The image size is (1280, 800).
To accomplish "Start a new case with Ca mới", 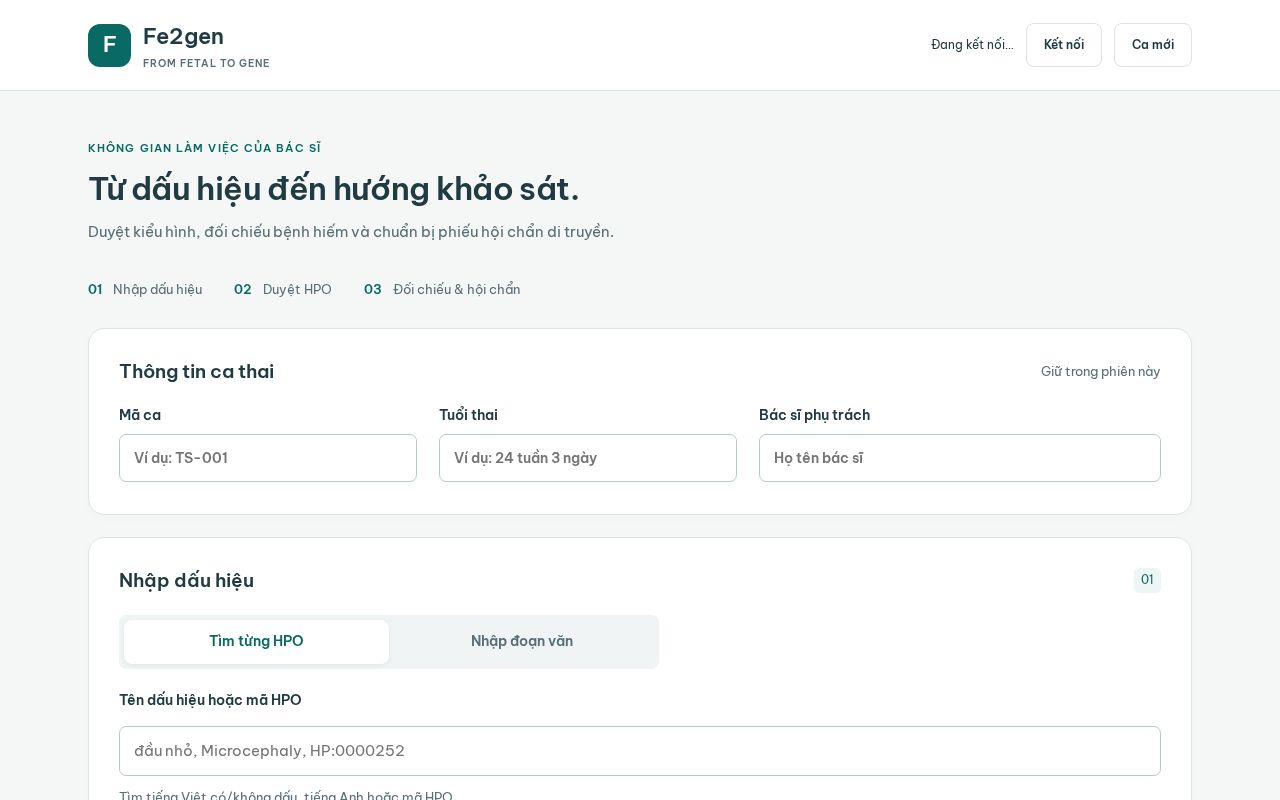I will pyautogui.click(x=1153, y=45).
